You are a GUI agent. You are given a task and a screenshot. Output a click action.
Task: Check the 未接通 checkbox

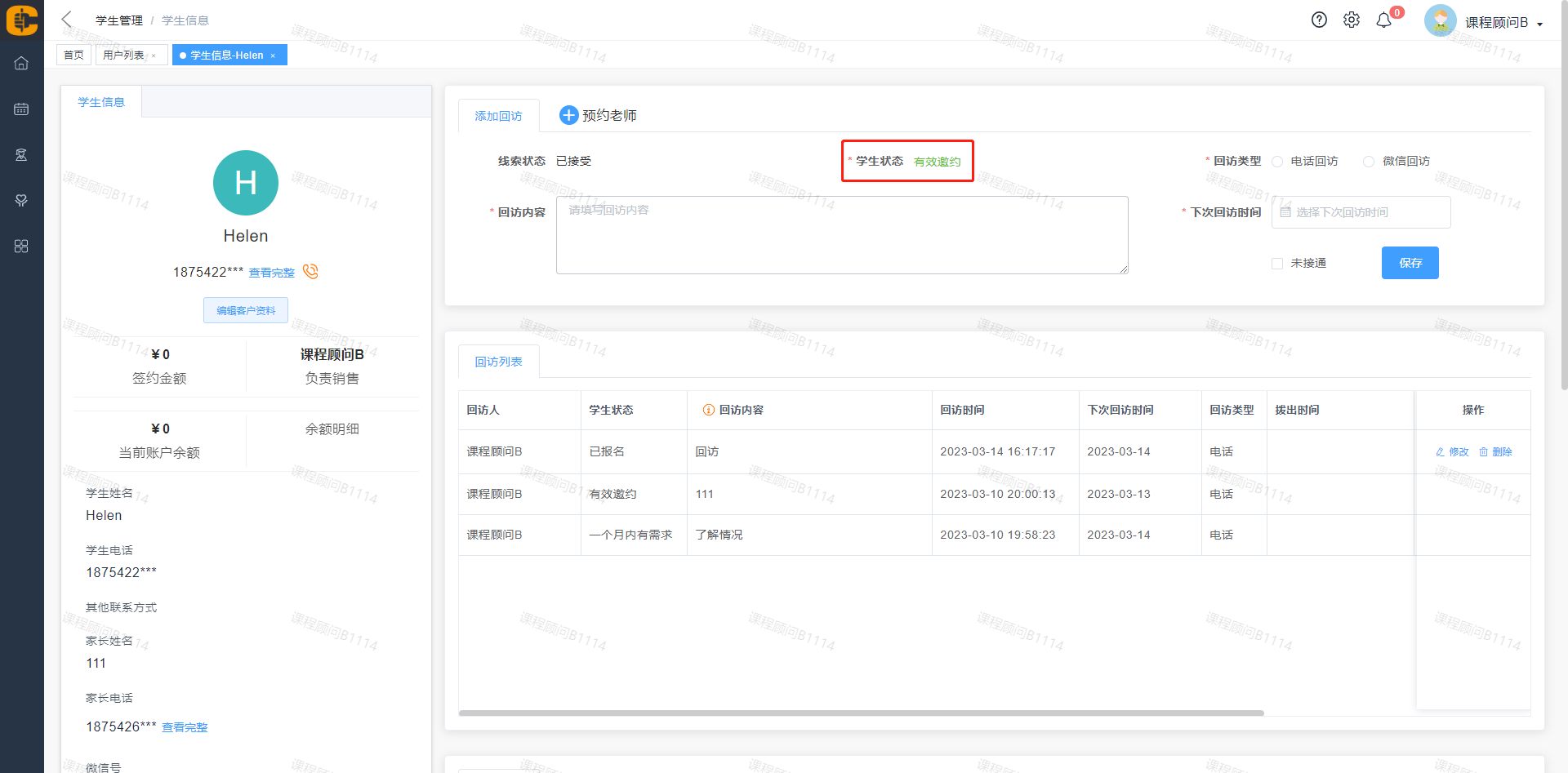(1277, 264)
